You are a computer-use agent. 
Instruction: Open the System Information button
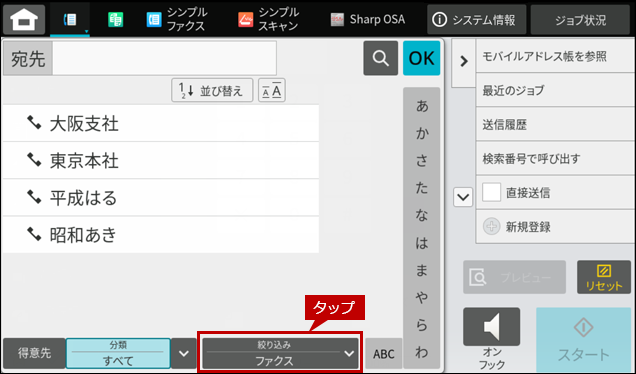[x=476, y=19]
